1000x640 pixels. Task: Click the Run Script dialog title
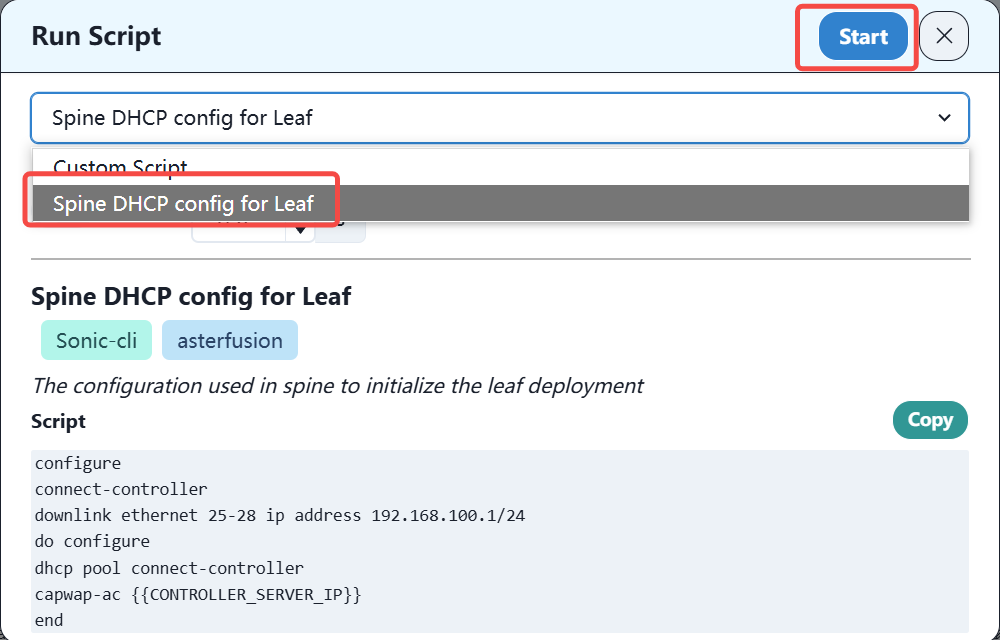96,37
